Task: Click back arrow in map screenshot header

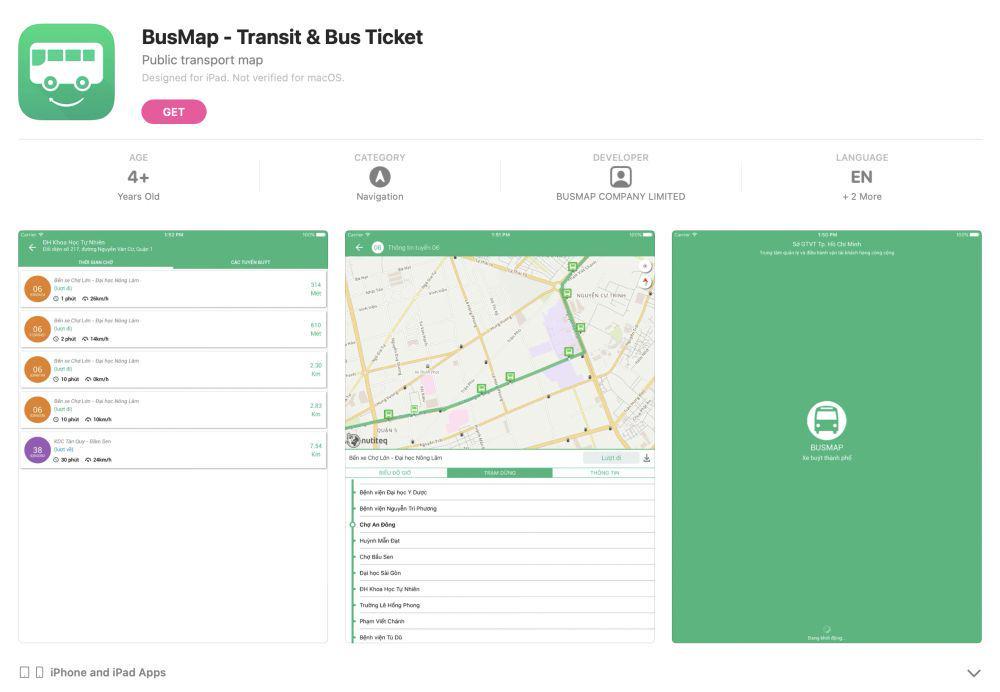Action: [x=359, y=247]
